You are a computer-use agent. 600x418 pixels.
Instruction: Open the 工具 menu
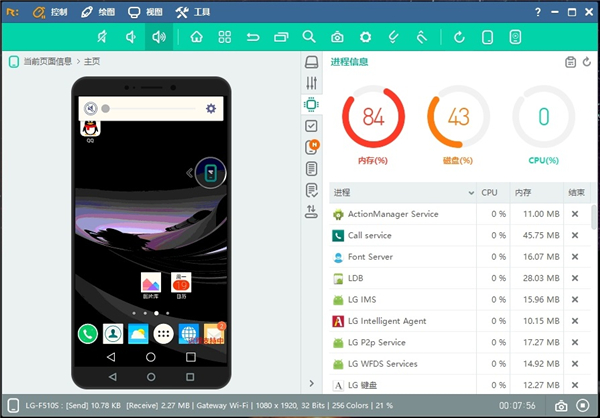point(193,12)
